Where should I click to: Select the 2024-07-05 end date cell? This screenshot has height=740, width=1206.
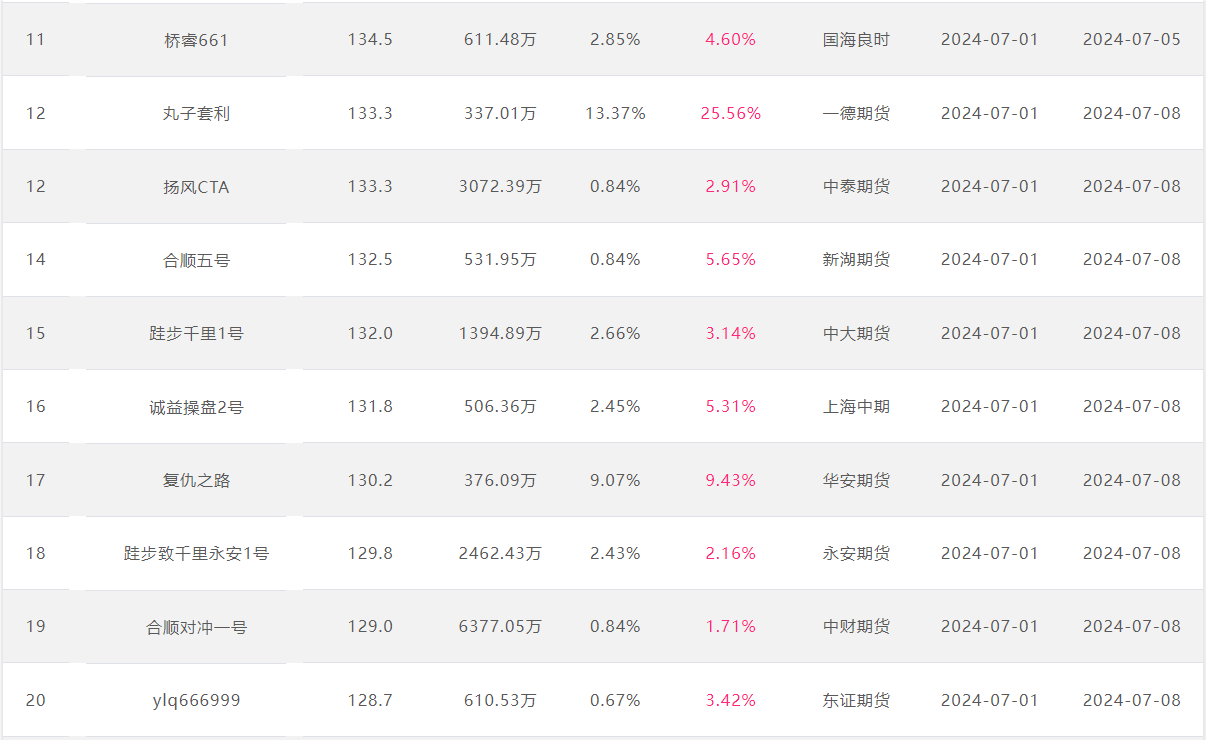pos(1131,40)
